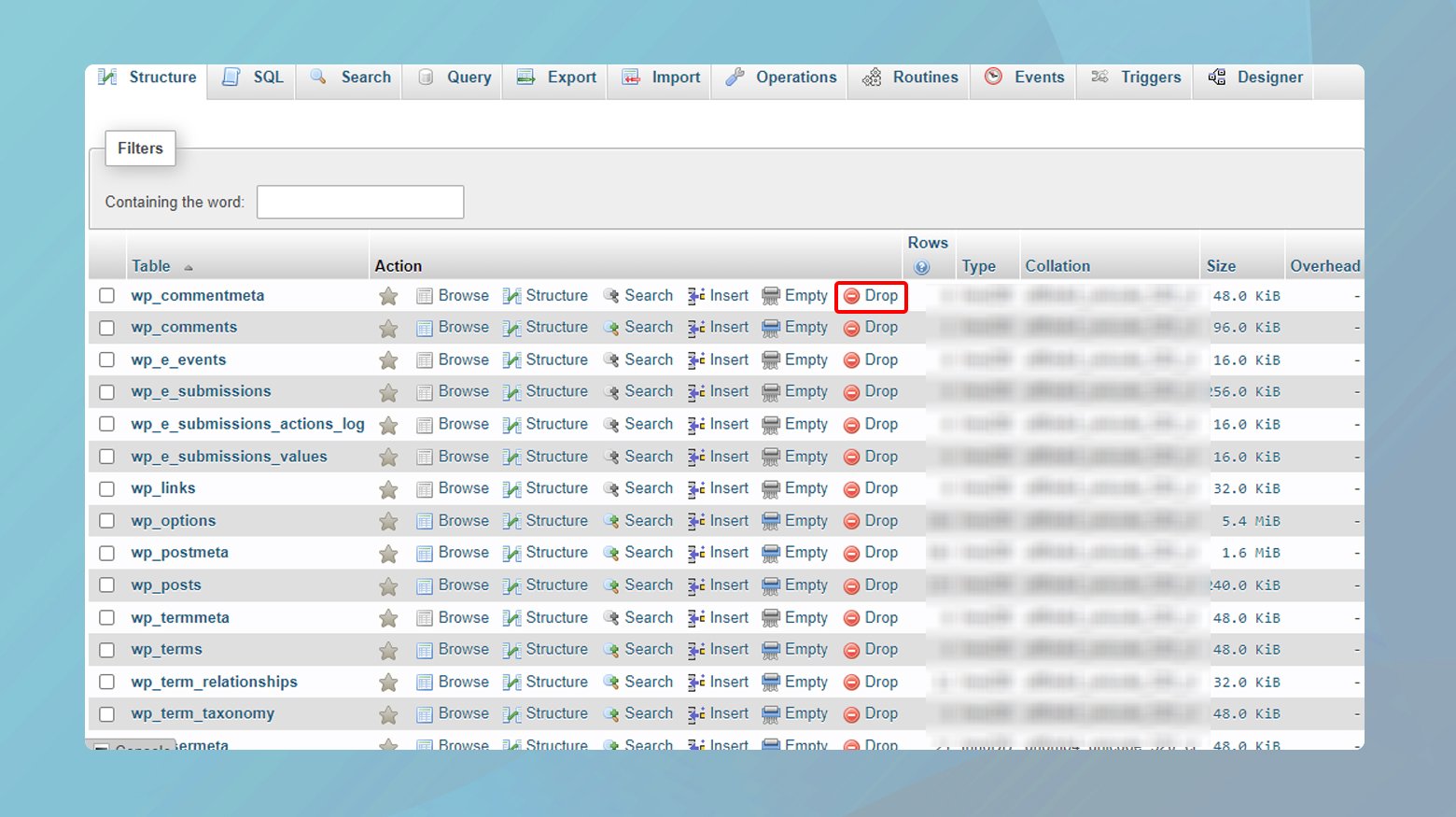Open the wp_e_submissions_actions_log table link
Image resolution: width=1456 pixels, height=817 pixels.
point(247,424)
